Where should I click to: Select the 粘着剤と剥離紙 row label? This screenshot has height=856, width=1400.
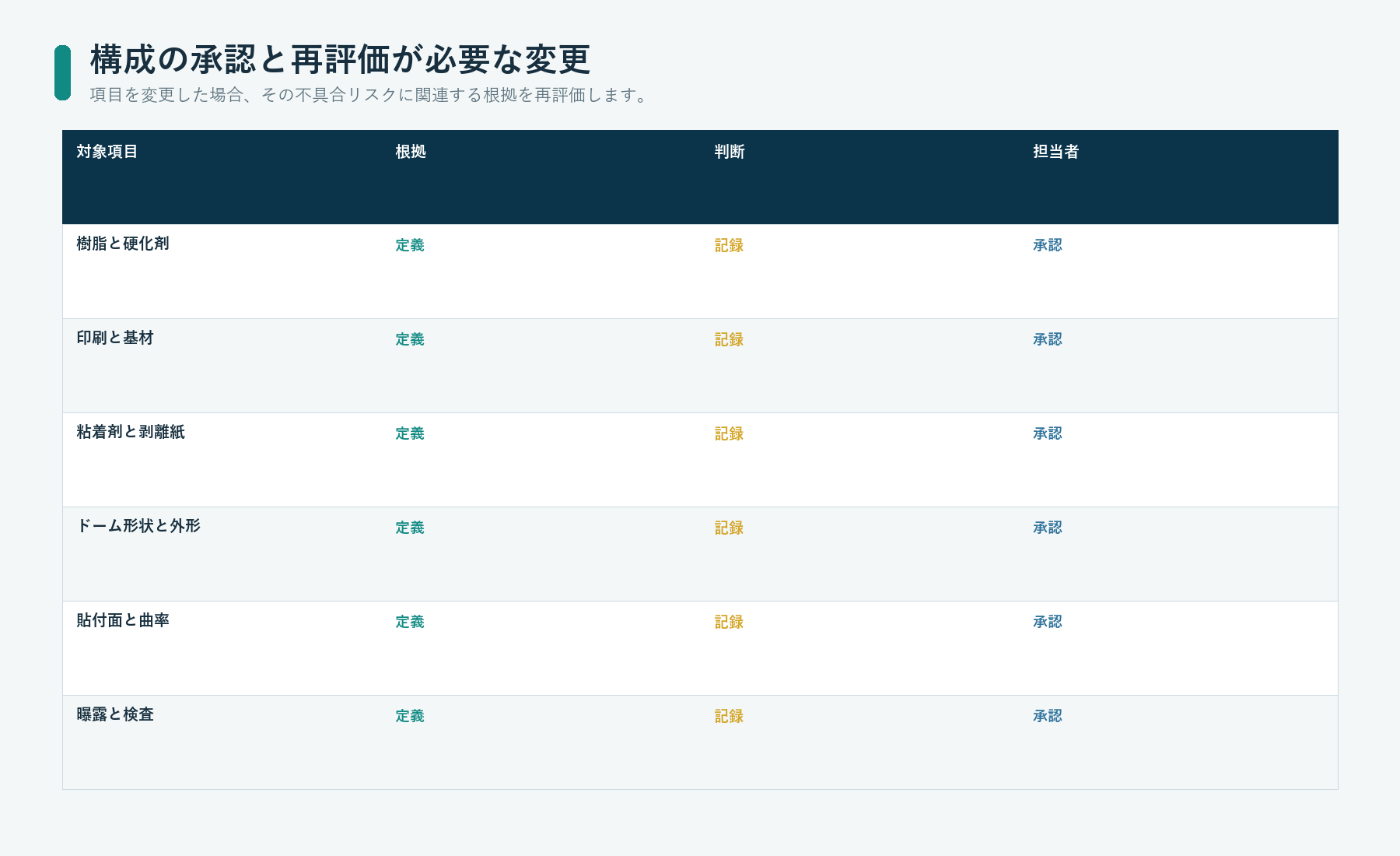(x=131, y=432)
